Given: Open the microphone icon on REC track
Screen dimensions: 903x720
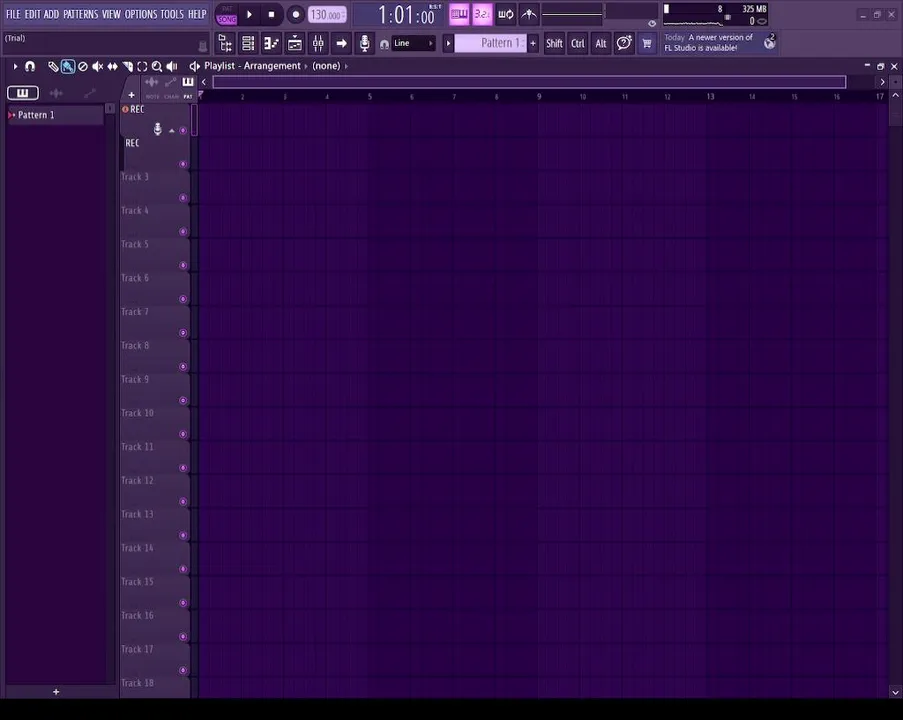Looking at the screenshot, I should 157,129.
